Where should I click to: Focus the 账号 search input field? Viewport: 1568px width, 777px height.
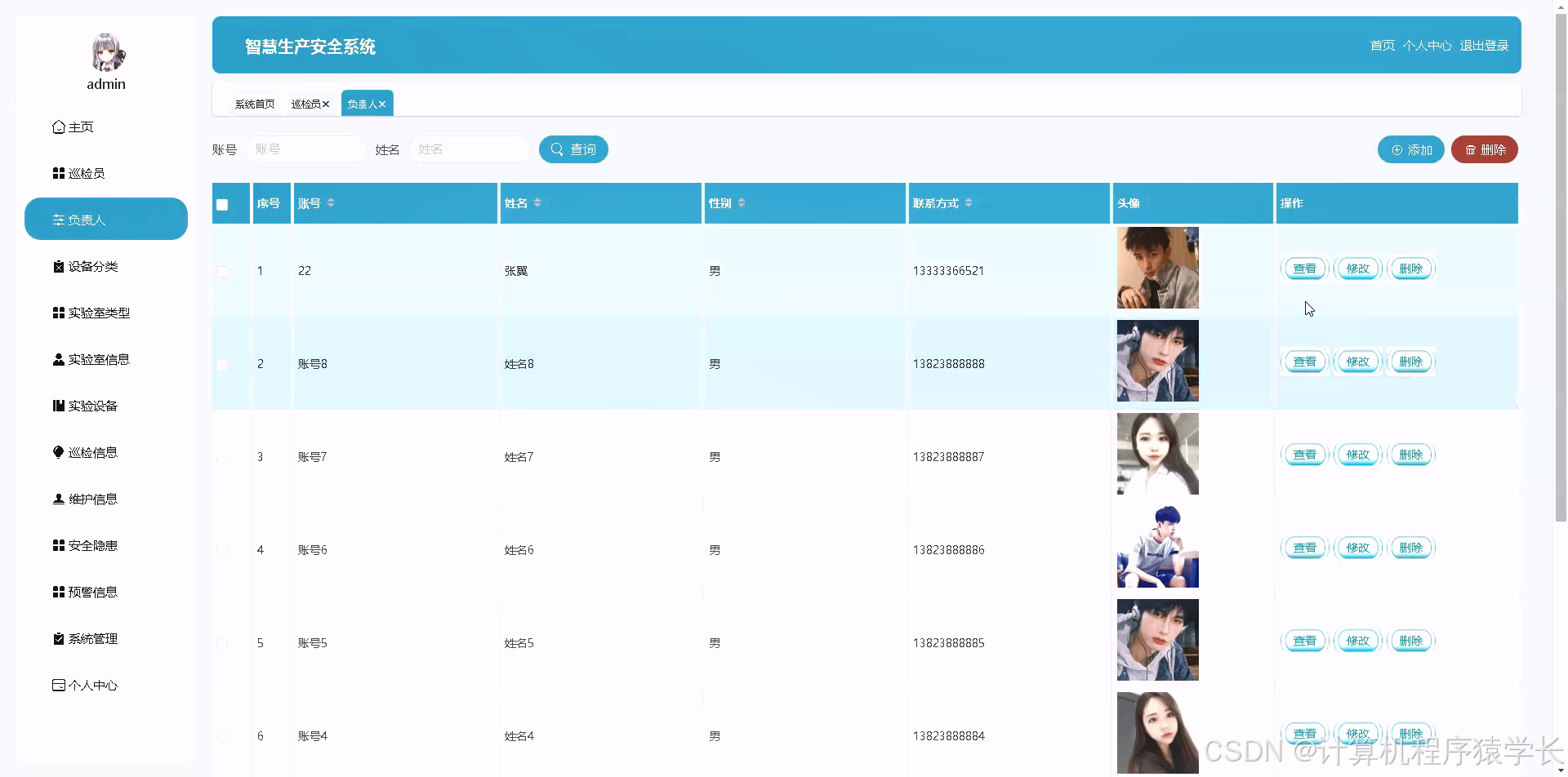(306, 149)
